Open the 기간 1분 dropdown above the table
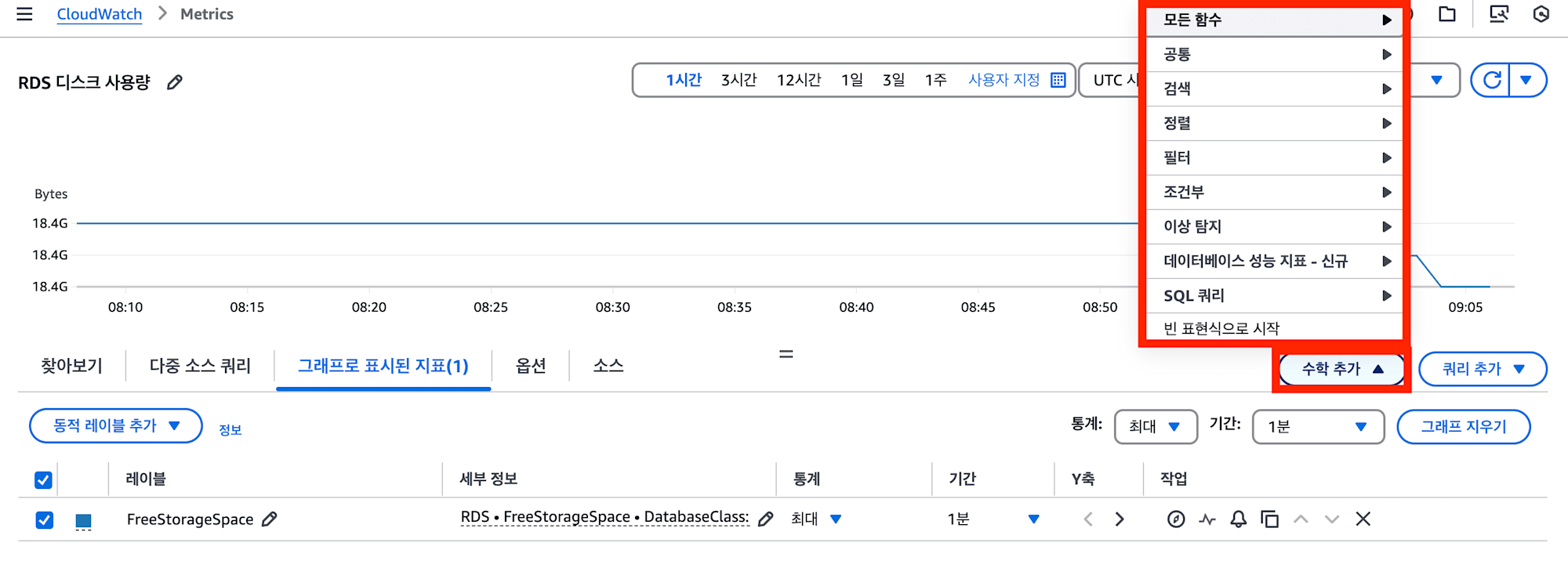The width and height of the screenshot is (1568, 568). pos(1318,426)
